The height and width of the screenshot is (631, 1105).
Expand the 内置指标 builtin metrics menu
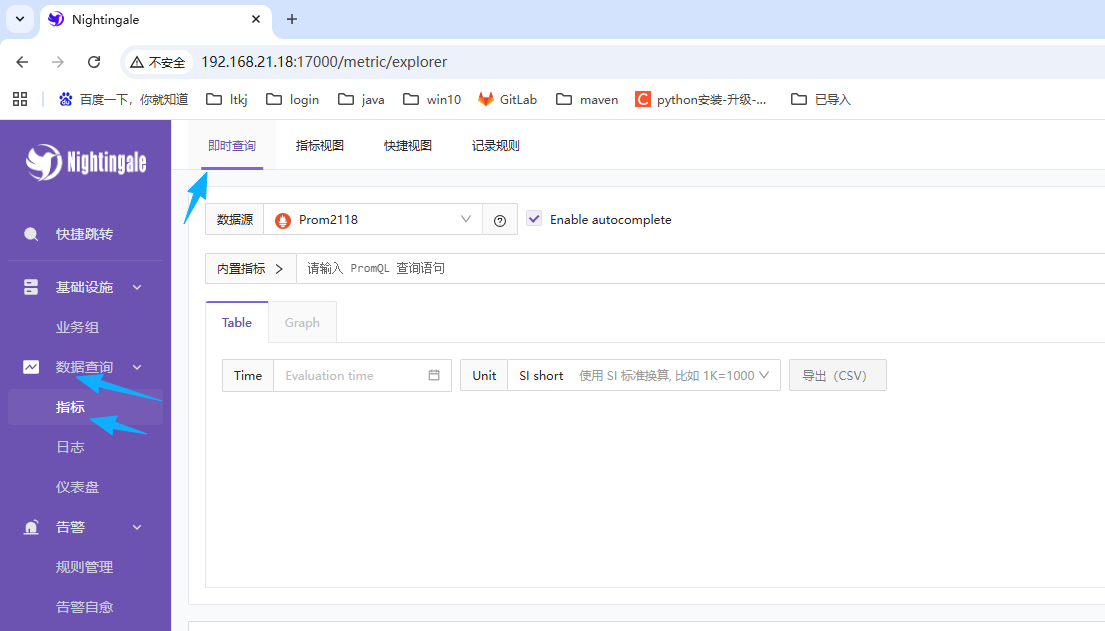250,269
